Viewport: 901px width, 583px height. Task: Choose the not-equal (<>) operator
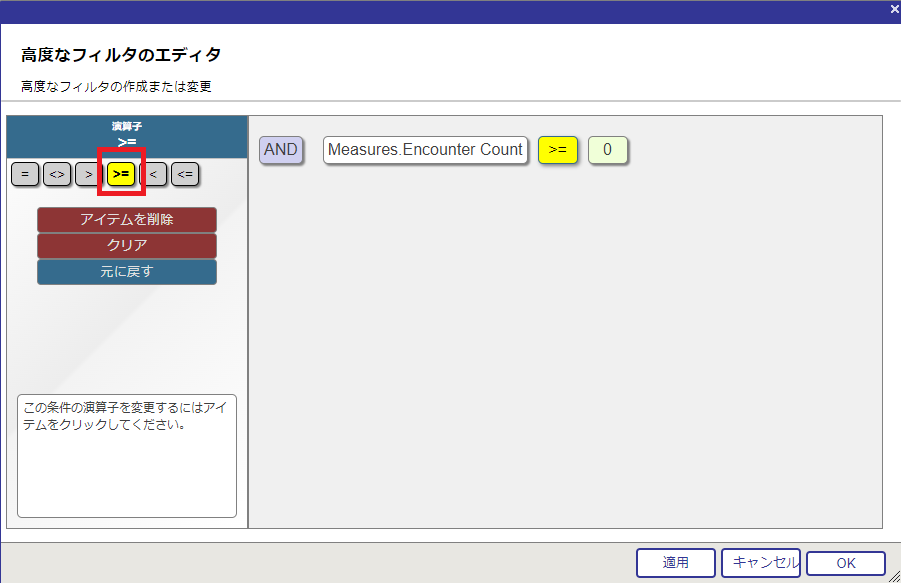point(57,174)
